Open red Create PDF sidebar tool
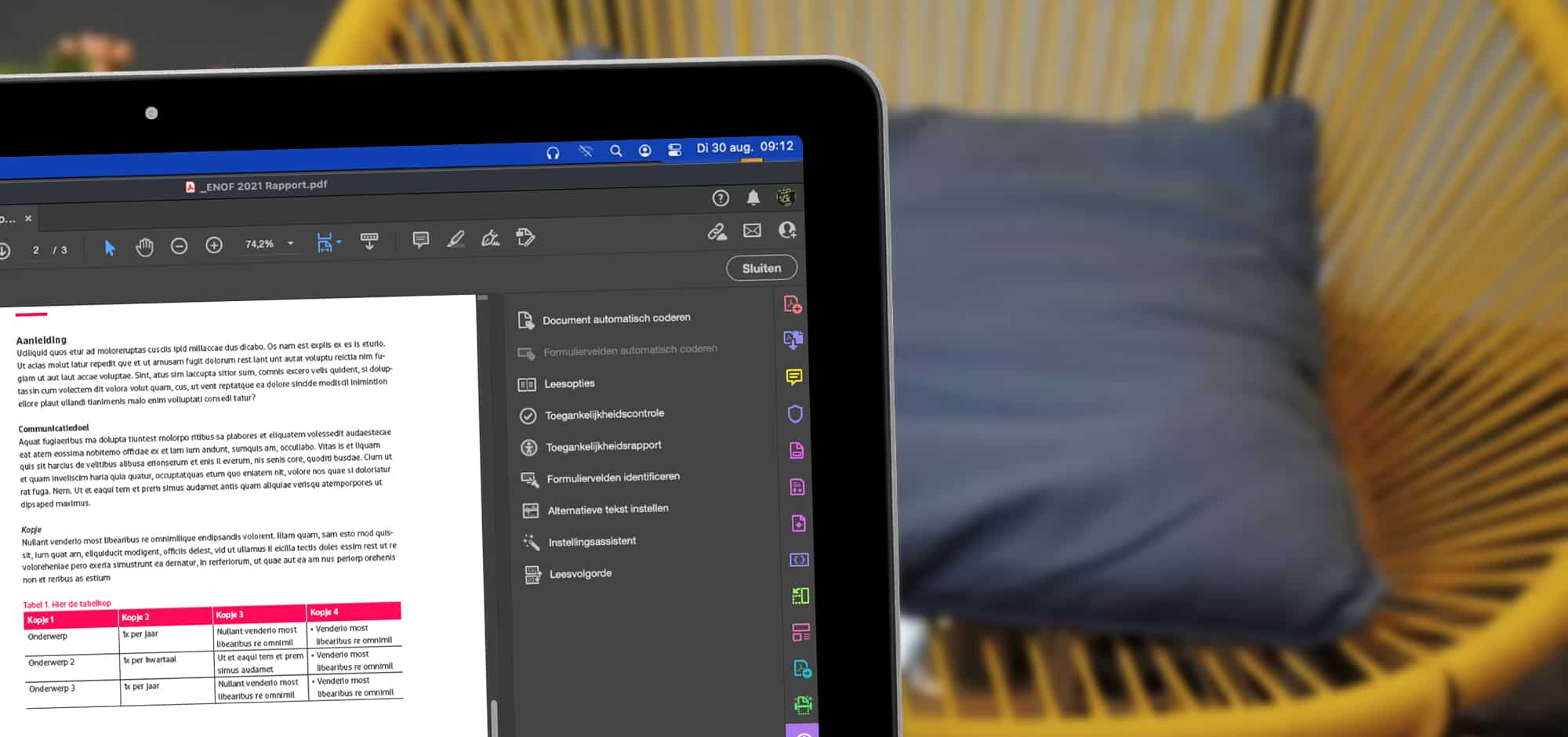Viewport: 1568px width, 737px height. (x=792, y=304)
